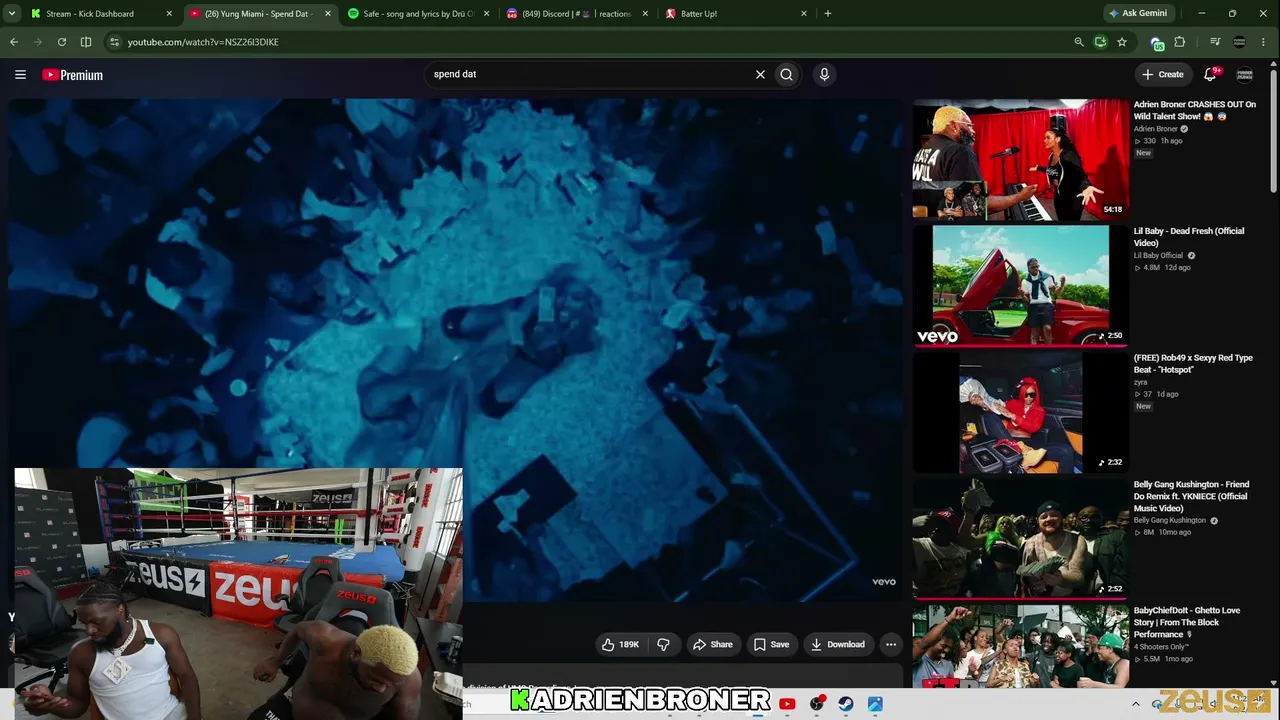1280x720 pixels.
Task: Visit the Belly Gang Kushington channel
Action: 1170,521
